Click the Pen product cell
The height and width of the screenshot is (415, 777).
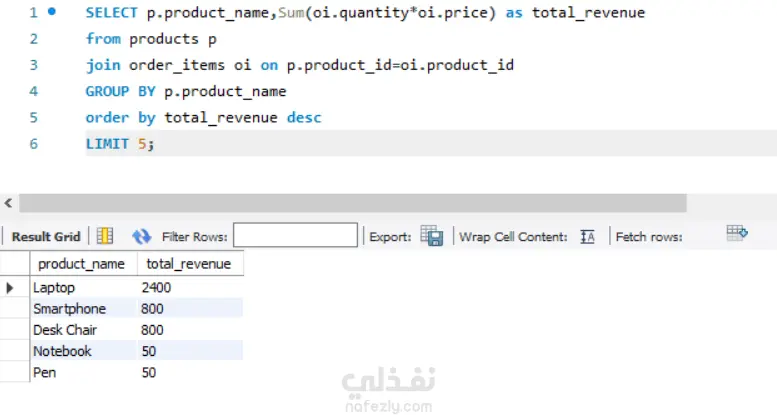tap(44, 372)
